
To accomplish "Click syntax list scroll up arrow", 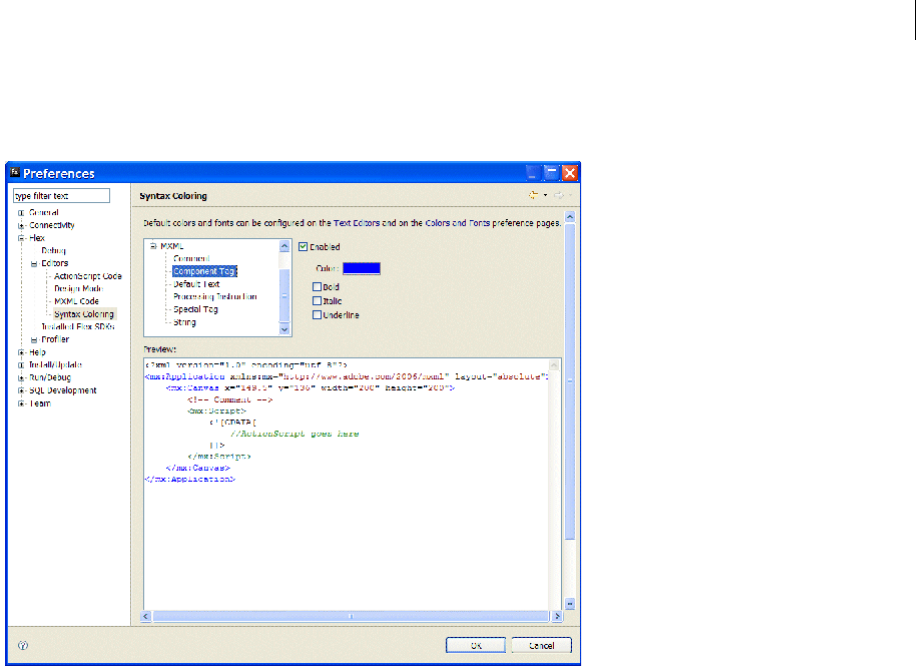I will [x=284, y=246].
